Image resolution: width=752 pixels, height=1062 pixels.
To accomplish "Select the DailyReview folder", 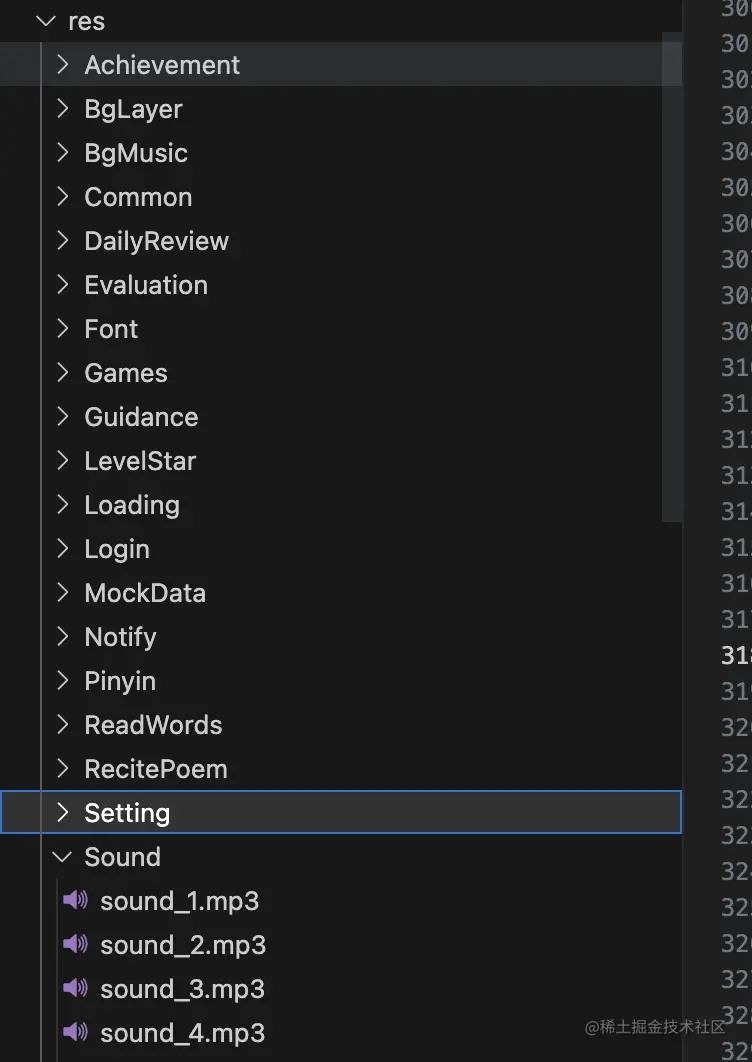I will pyautogui.click(x=156, y=240).
